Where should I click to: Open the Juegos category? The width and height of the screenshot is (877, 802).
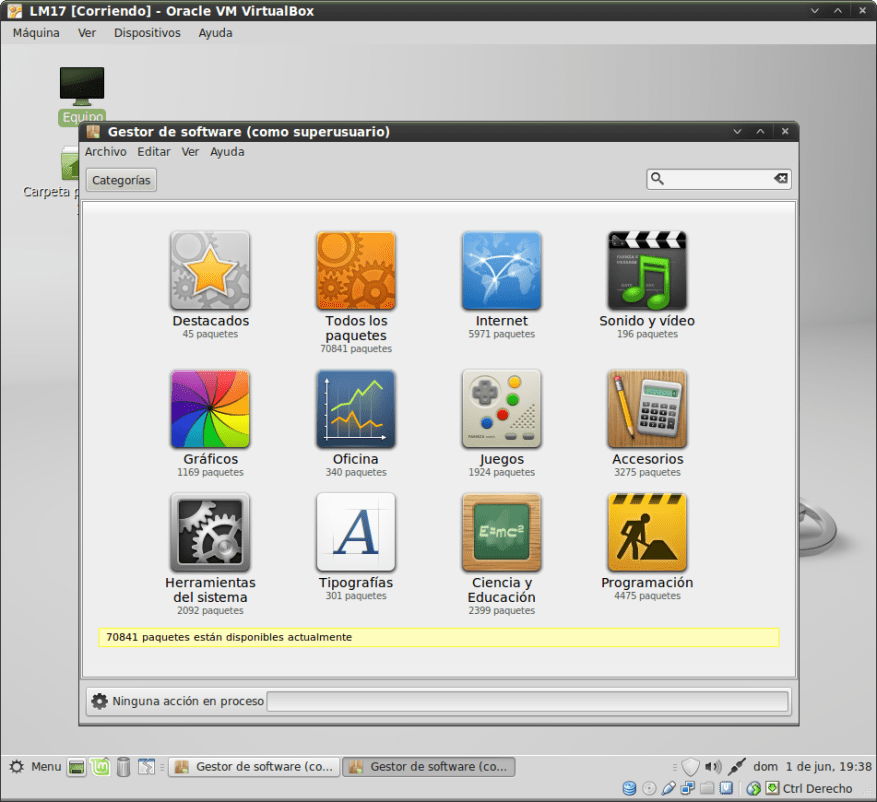[x=501, y=408]
